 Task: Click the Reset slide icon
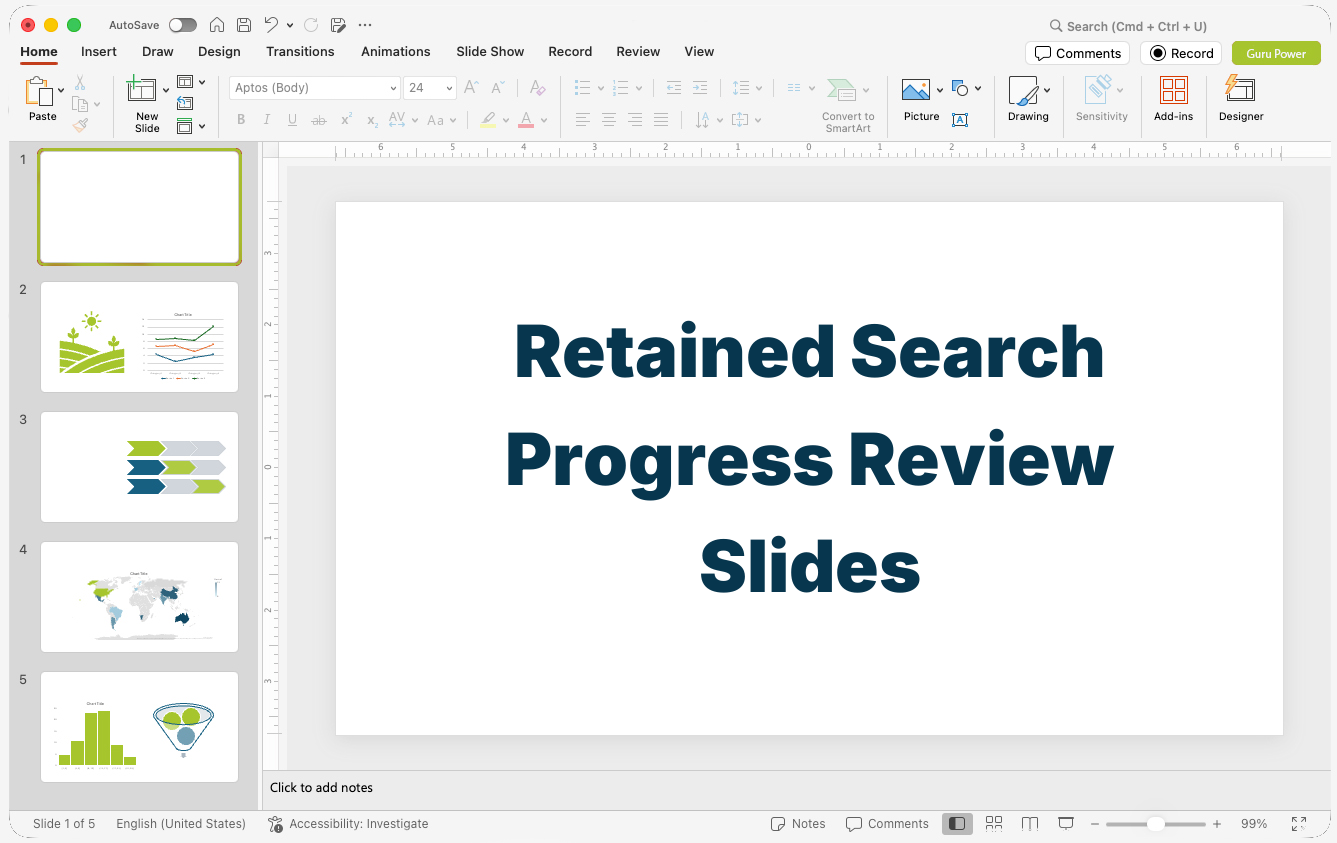(185, 103)
